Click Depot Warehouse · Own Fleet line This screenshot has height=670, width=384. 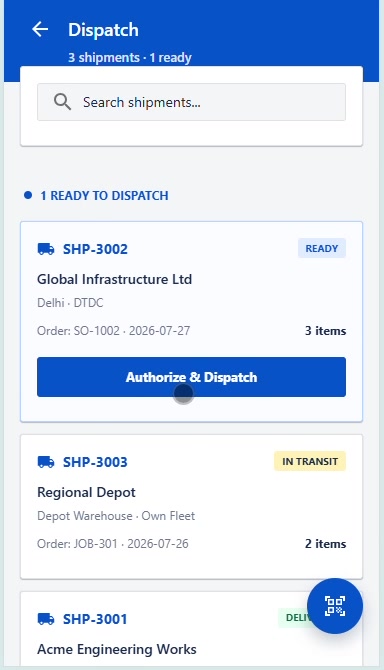click(116, 516)
